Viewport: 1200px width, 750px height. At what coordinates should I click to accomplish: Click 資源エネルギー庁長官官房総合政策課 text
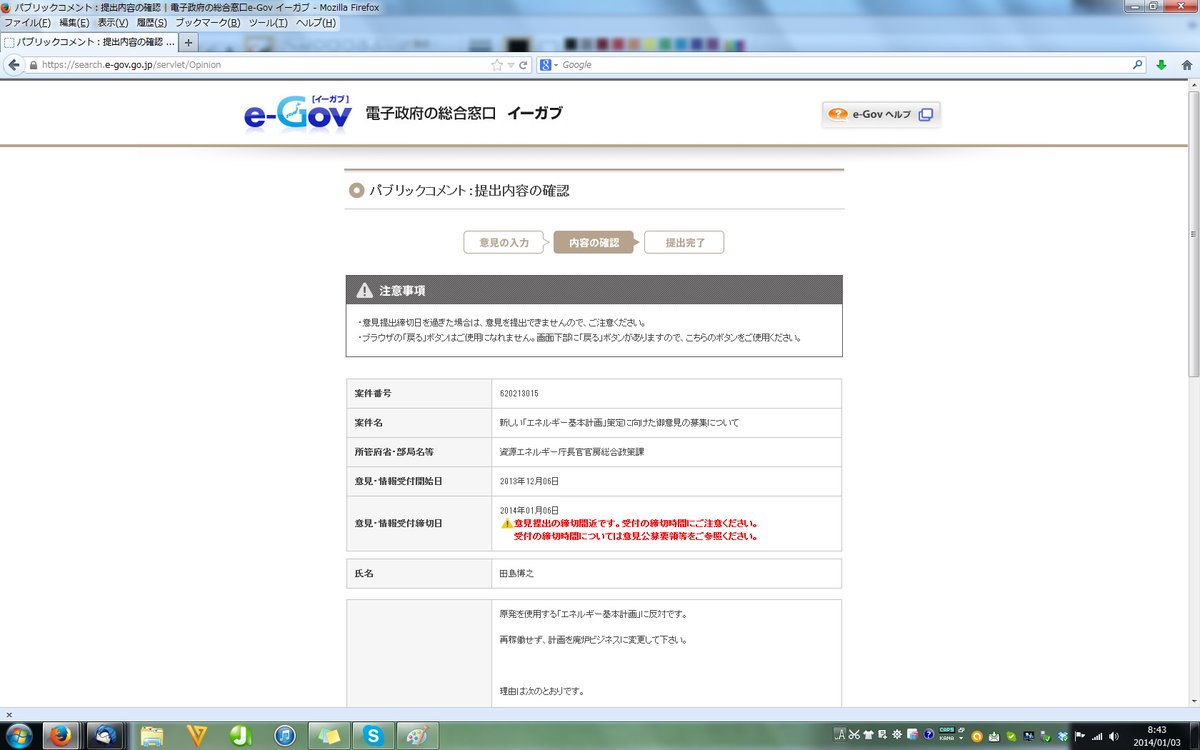point(572,452)
